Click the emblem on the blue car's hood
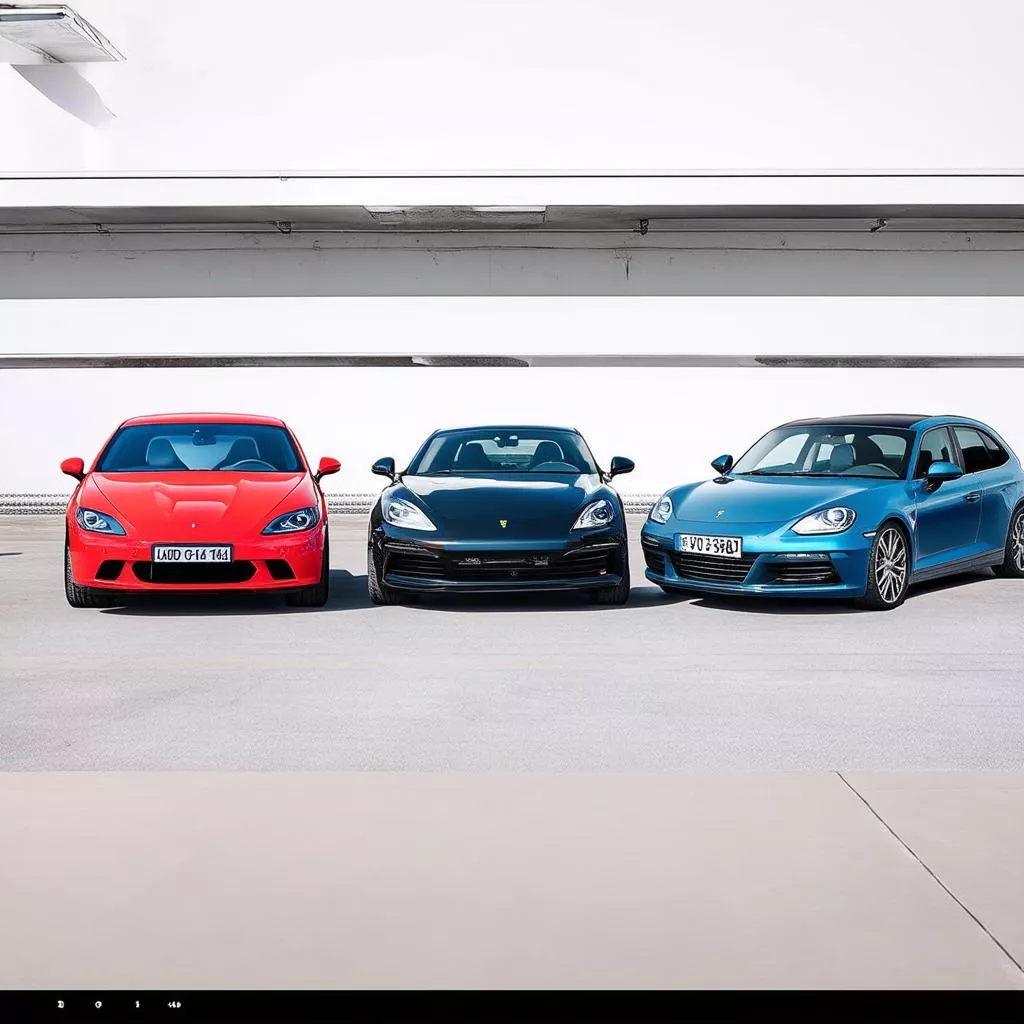The height and width of the screenshot is (1024, 1024). click(719, 514)
